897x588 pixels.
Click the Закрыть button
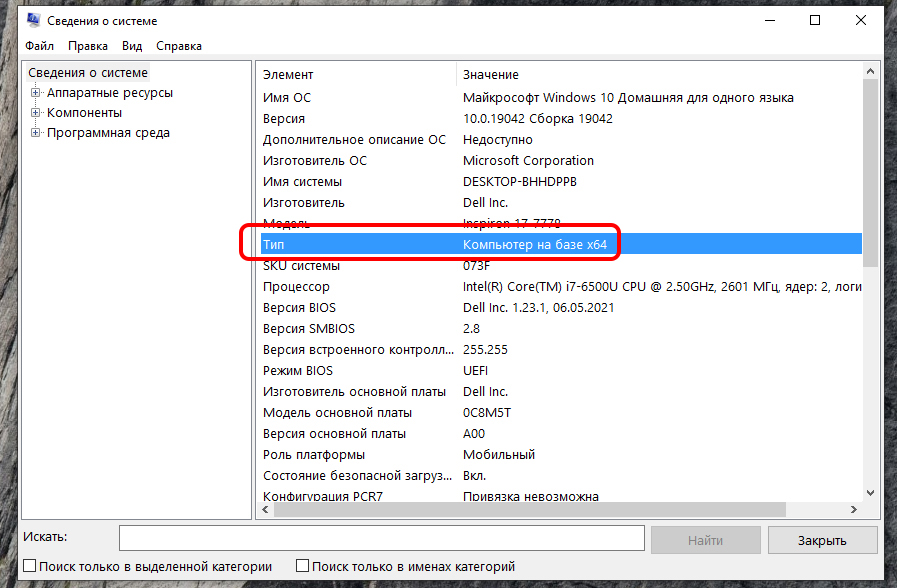[821, 540]
